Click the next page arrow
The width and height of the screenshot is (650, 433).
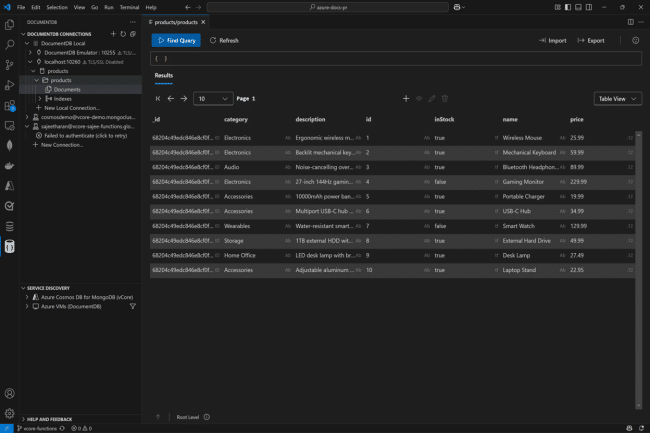click(184, 99)
